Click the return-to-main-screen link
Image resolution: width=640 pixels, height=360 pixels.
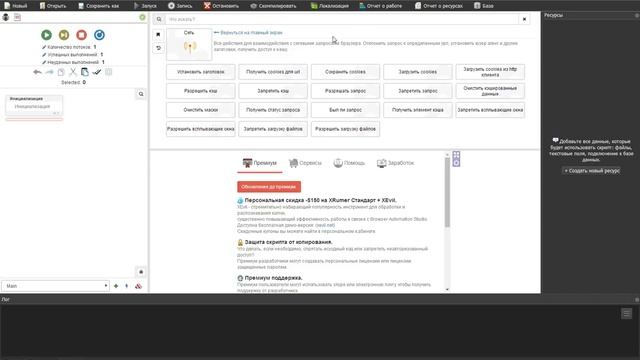click(248, 33)
